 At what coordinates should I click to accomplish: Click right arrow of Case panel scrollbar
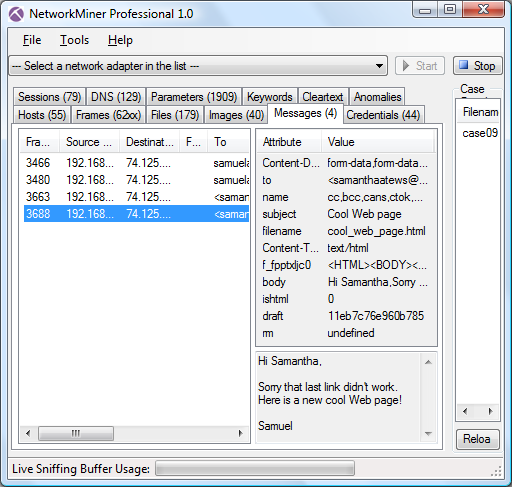[490, 411]
